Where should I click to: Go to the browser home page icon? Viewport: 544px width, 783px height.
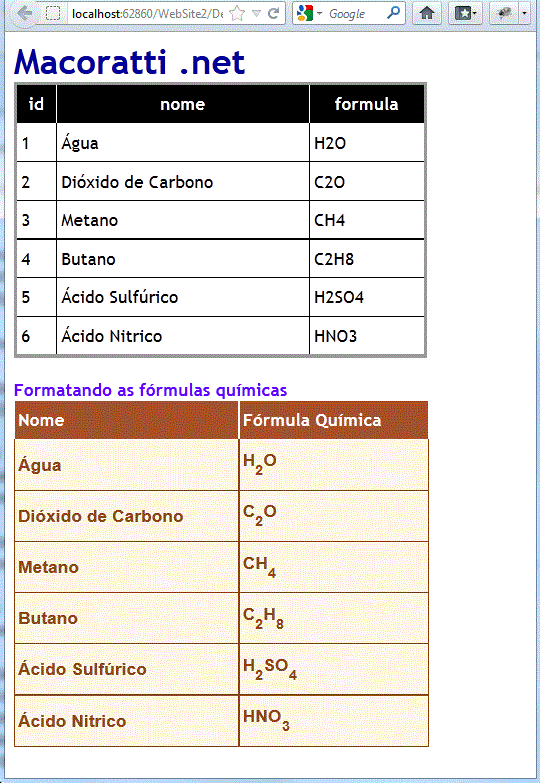pyautogui.click(x=427, y=13)
